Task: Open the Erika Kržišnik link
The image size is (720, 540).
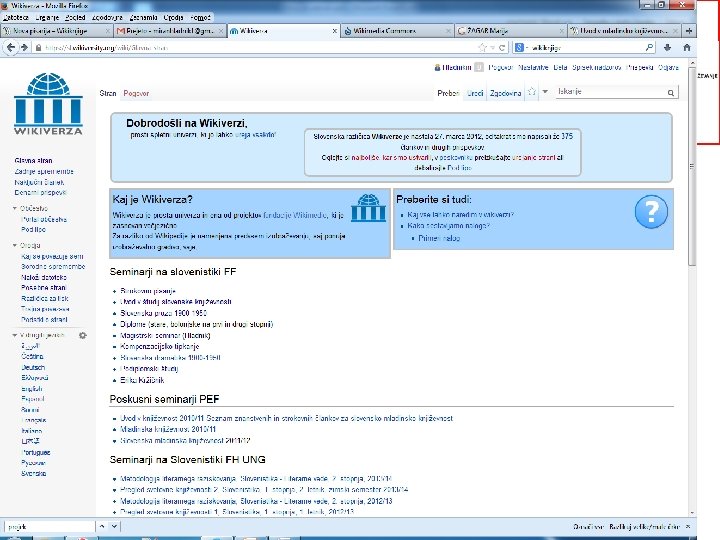Action: pyautogui.click(x=142, y=380)
